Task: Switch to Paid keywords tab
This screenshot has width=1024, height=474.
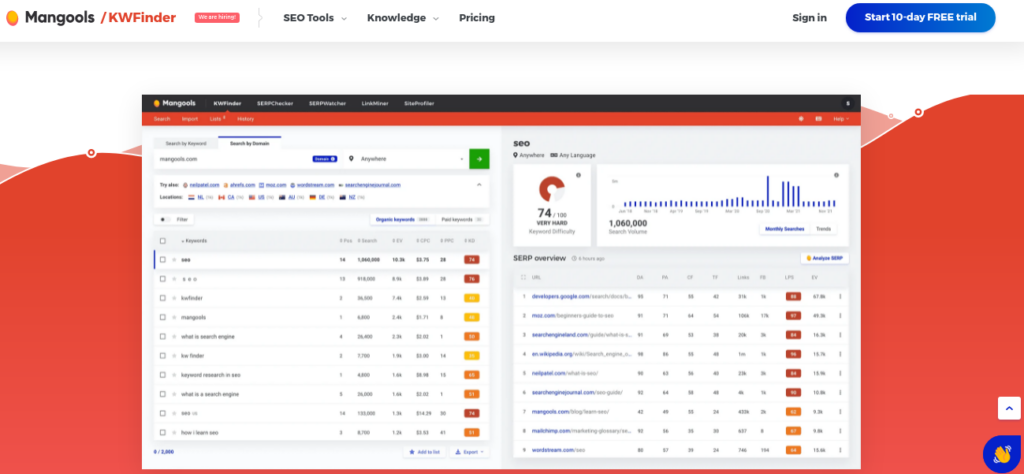Action: [460, 219]
